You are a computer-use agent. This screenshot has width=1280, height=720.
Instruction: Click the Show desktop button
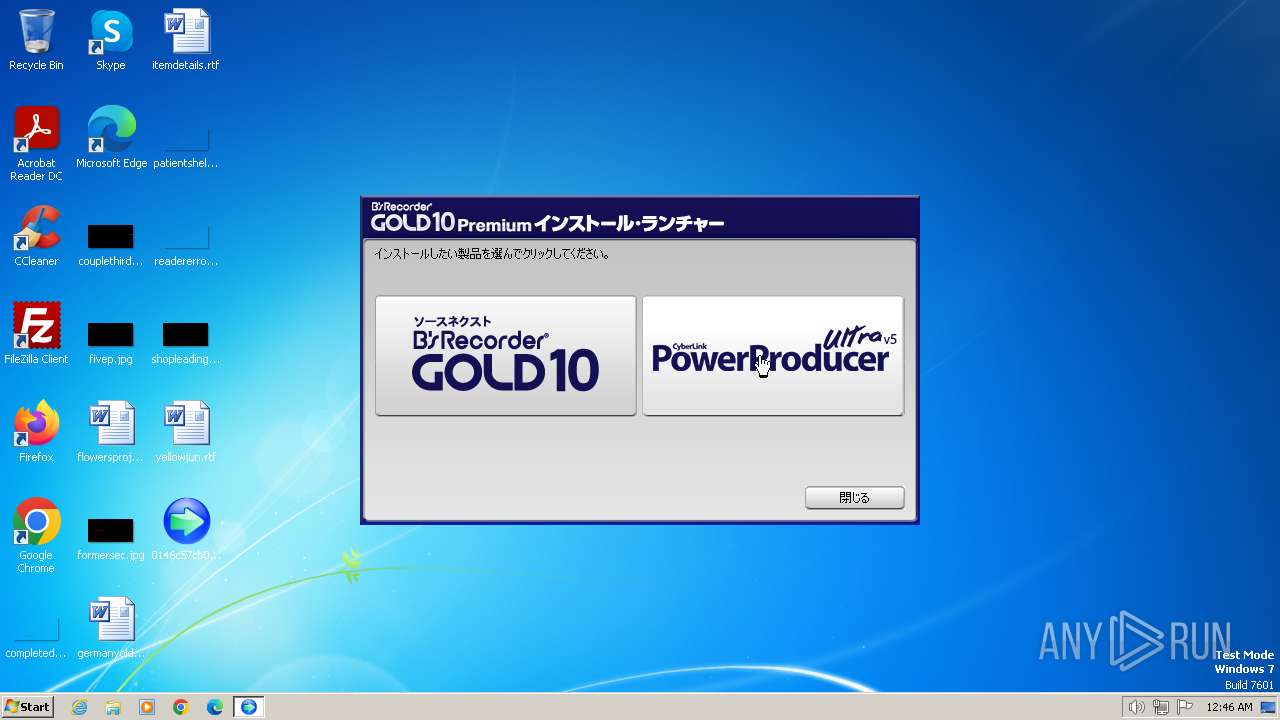pos(1268,707)
